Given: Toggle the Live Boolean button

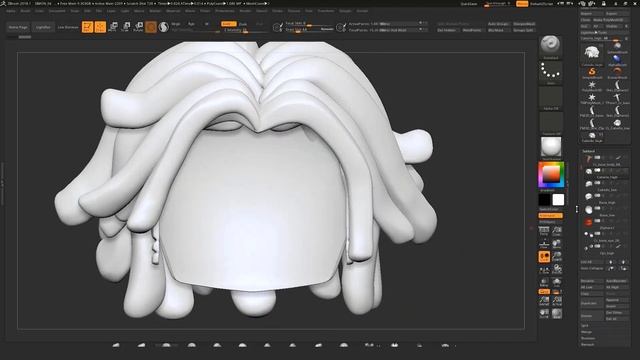Looking at the screenshot, I should [68, 27].
